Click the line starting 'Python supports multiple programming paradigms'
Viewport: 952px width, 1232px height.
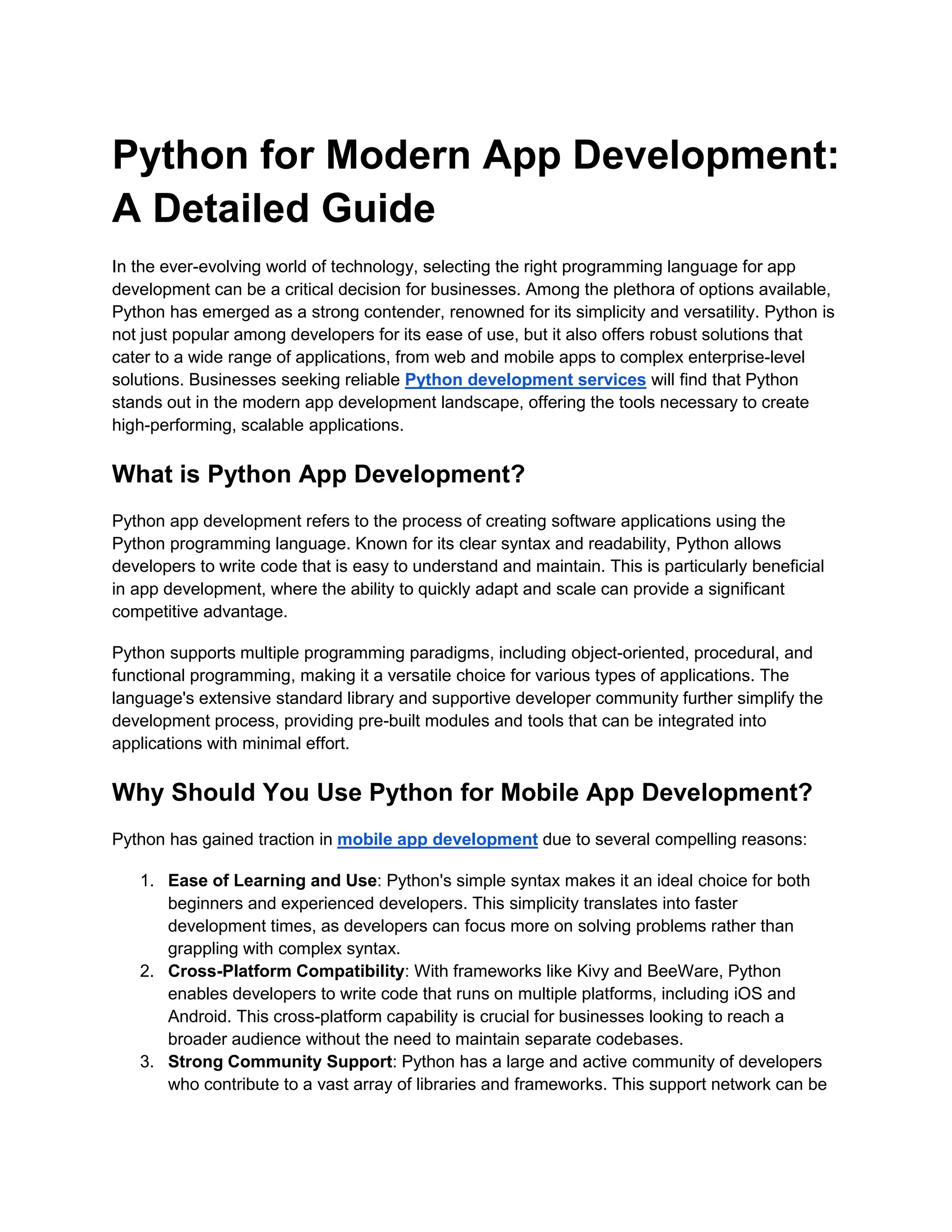tap(462, 653)
